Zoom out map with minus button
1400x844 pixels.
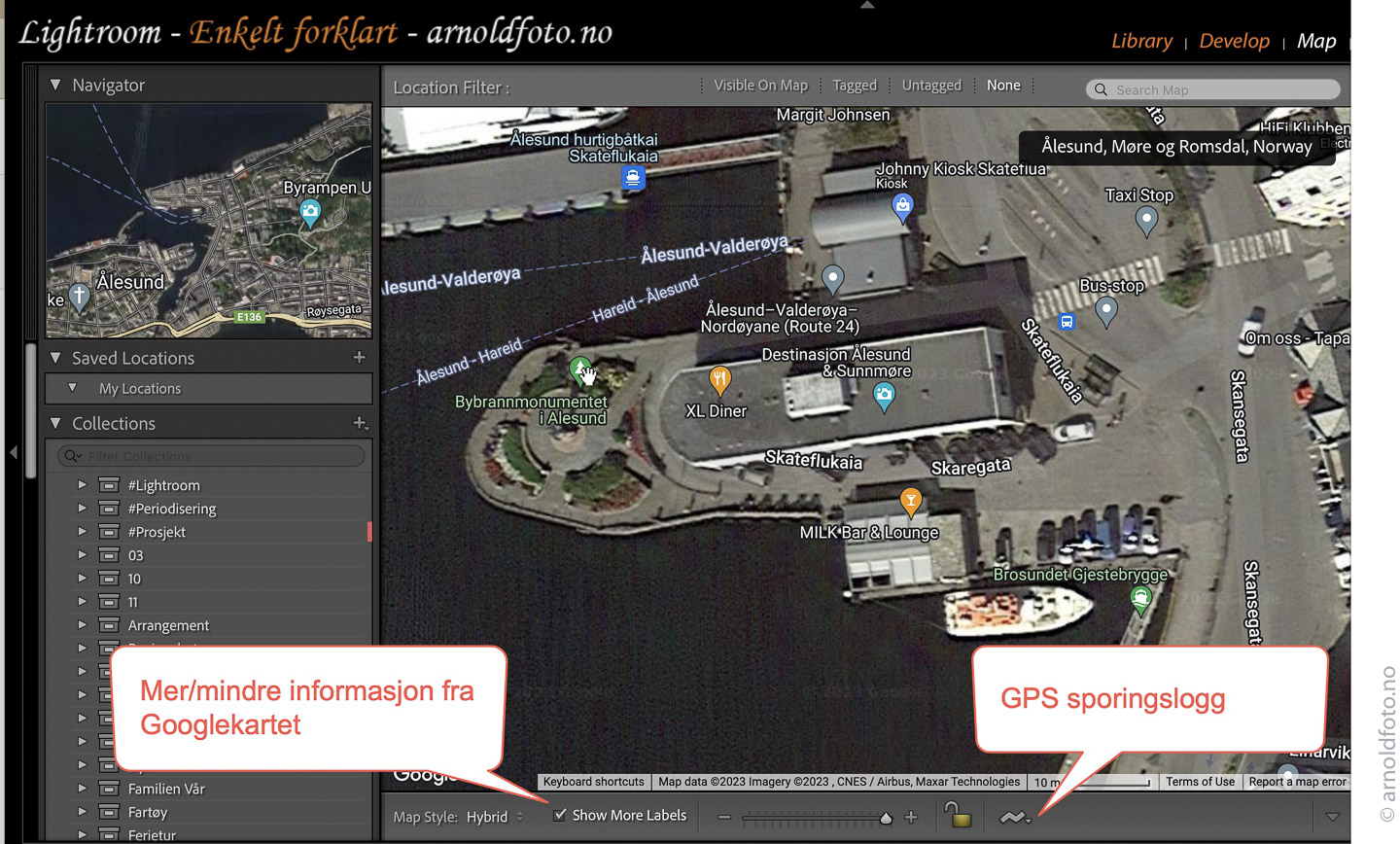pyautogui.click(x=723, y=817)
